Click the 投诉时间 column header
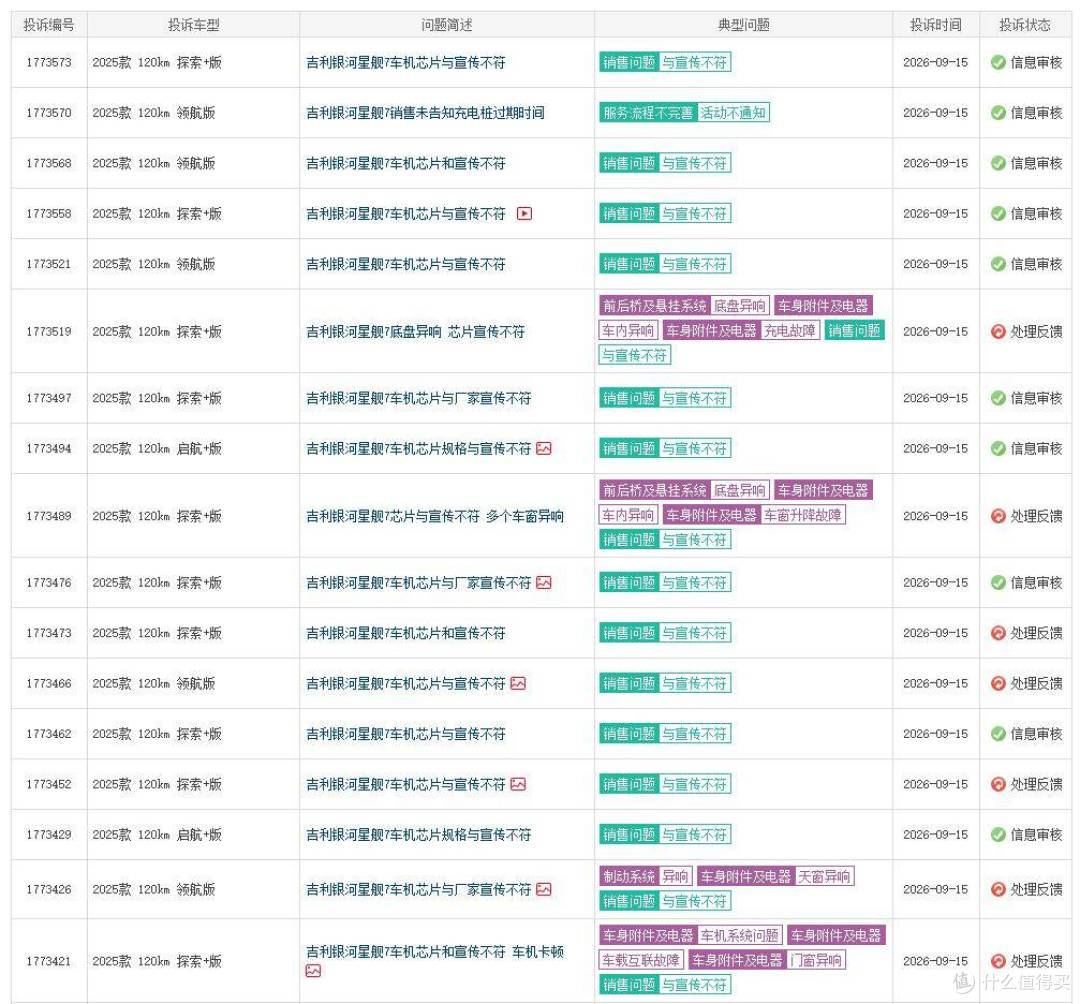 935,25
